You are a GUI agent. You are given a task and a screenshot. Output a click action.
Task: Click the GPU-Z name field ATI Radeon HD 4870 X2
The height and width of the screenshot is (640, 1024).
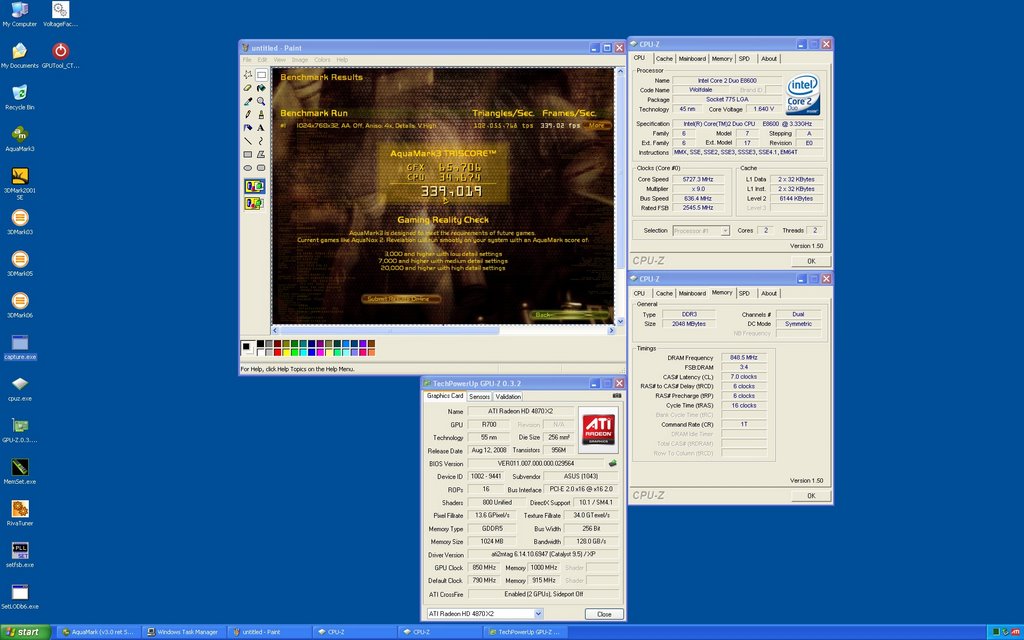pos(520,411)
